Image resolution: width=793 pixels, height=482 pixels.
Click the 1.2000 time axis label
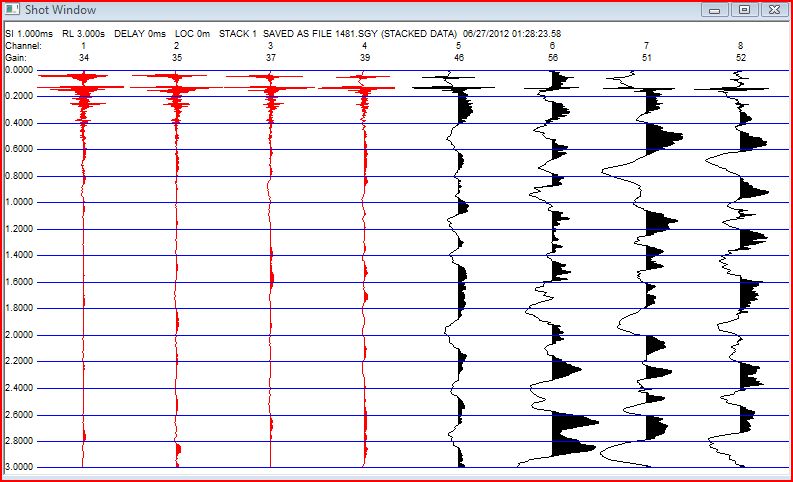(19, 229)
